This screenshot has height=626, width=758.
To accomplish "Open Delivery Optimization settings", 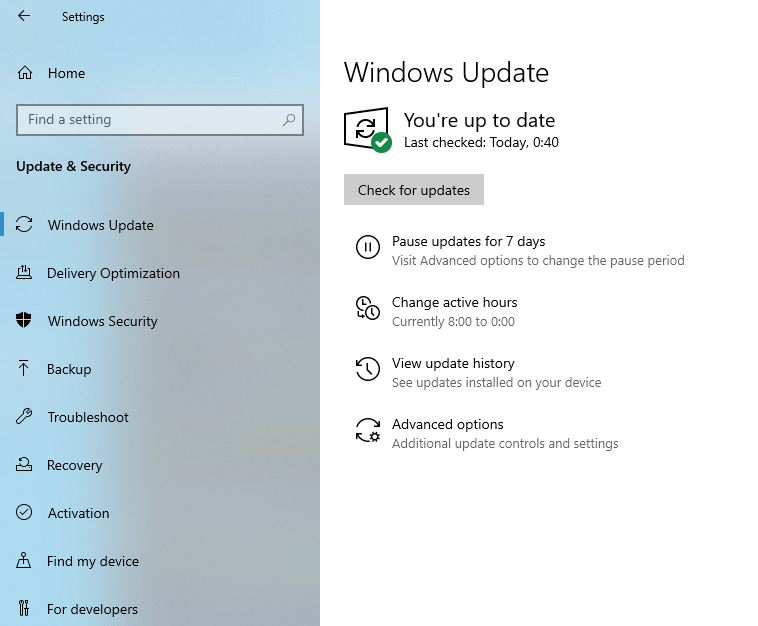I will click(x=113, y=273).
